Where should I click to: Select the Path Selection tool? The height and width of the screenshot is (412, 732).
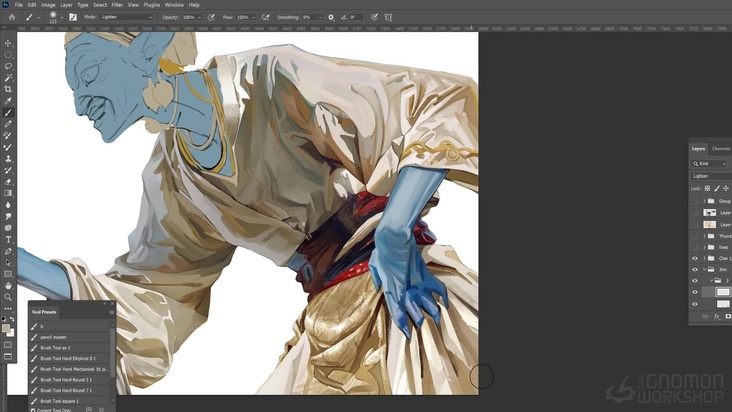(x=8, y=263)
